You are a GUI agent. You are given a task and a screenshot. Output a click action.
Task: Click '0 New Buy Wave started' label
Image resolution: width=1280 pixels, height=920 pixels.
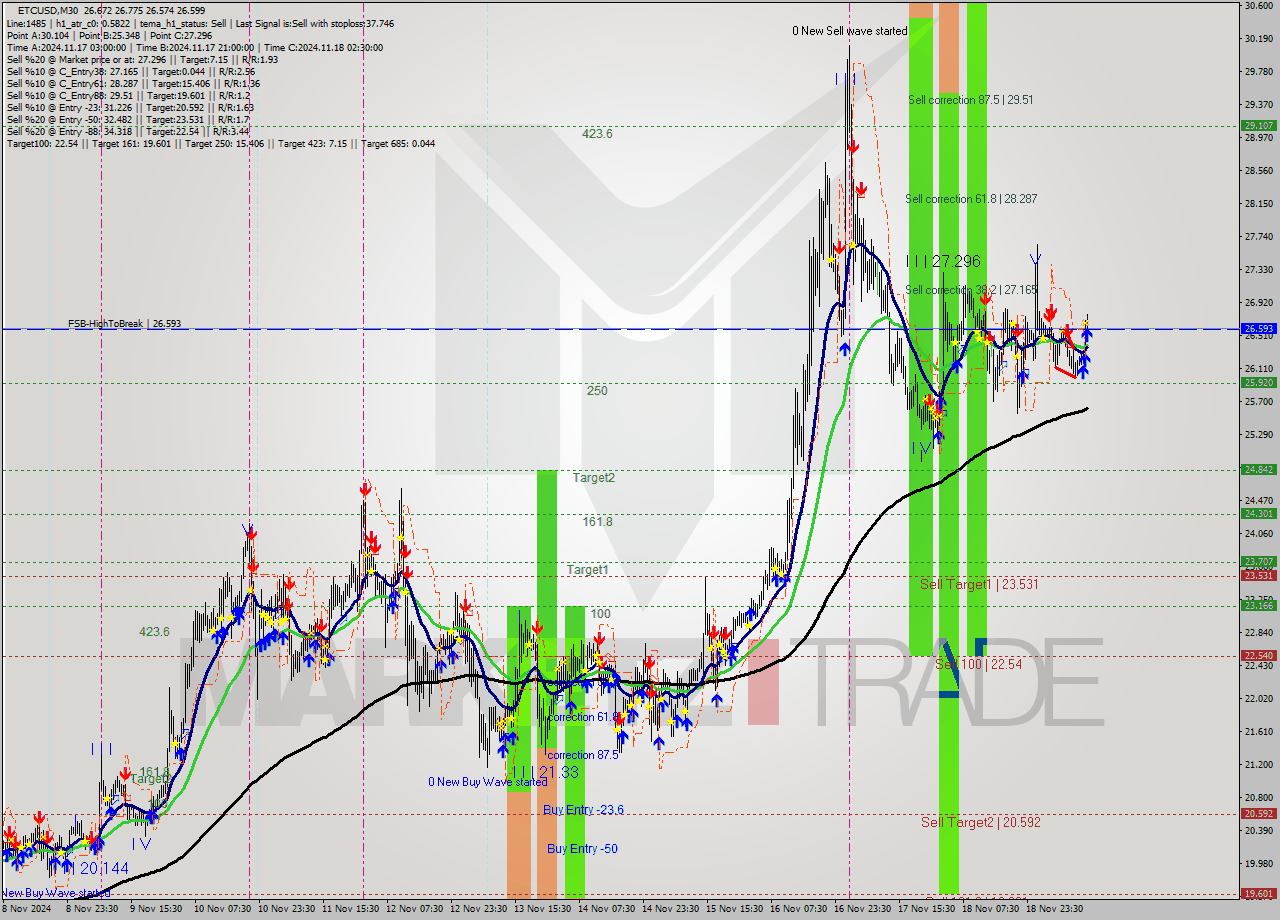click(x=487, y=782)
